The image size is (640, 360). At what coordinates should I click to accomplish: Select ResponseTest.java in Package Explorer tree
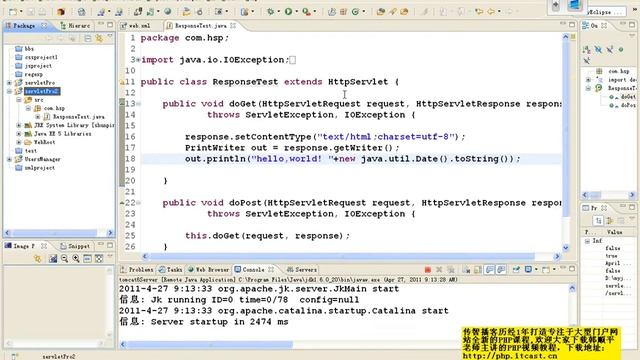[x=78, y=117]
